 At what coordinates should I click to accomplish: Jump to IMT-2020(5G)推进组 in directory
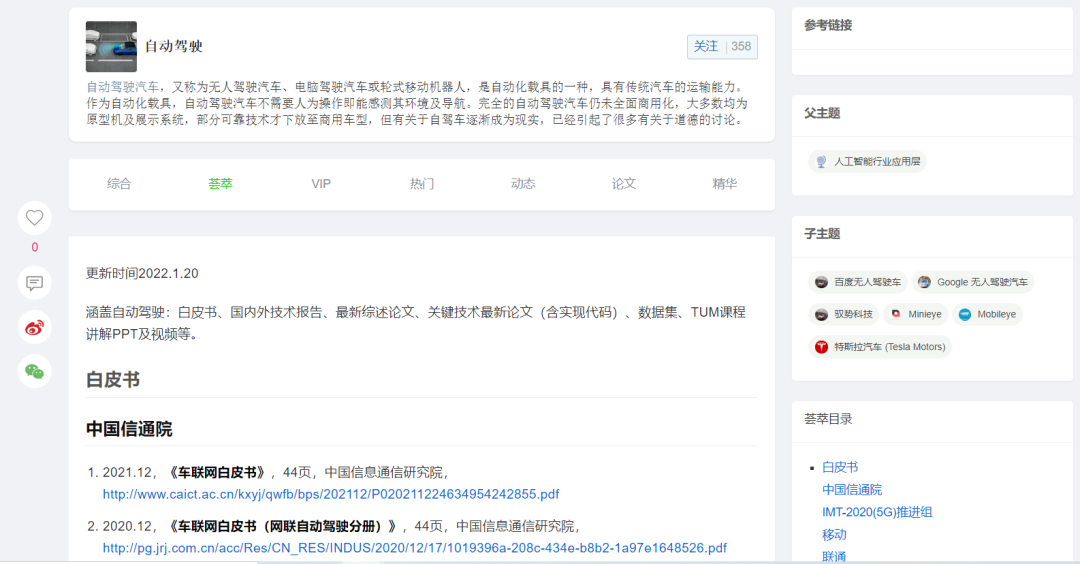[x=877, y=512]
